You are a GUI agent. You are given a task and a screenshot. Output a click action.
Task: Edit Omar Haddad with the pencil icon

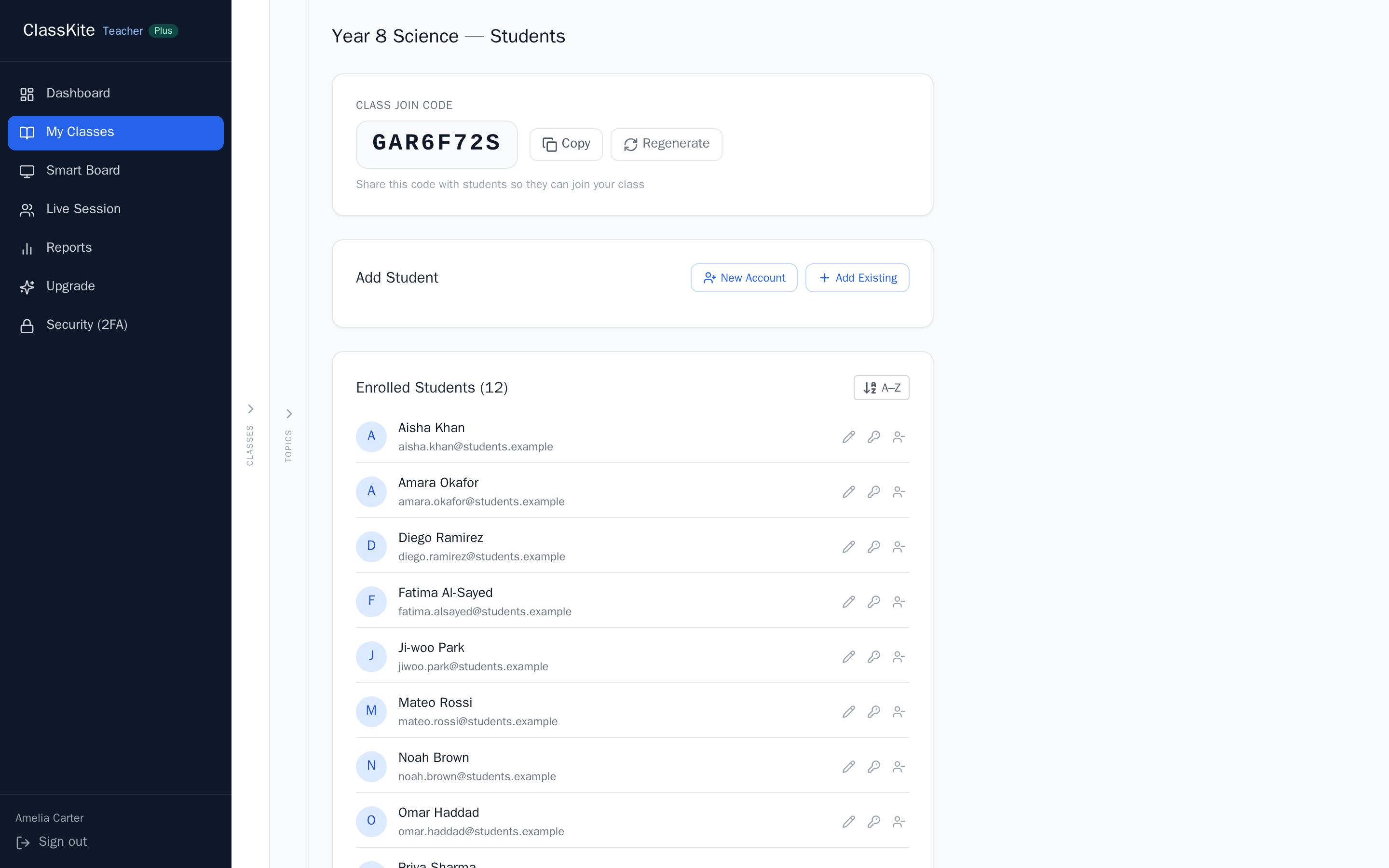coord(848,822)
